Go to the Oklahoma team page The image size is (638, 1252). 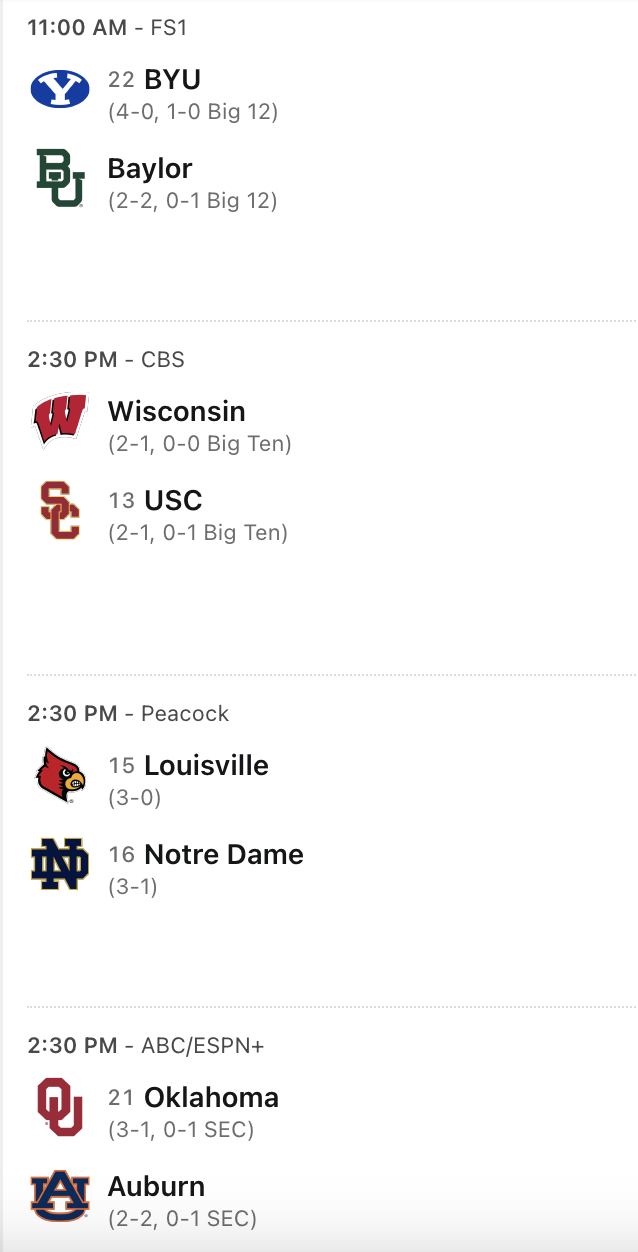pos(211,1098)
